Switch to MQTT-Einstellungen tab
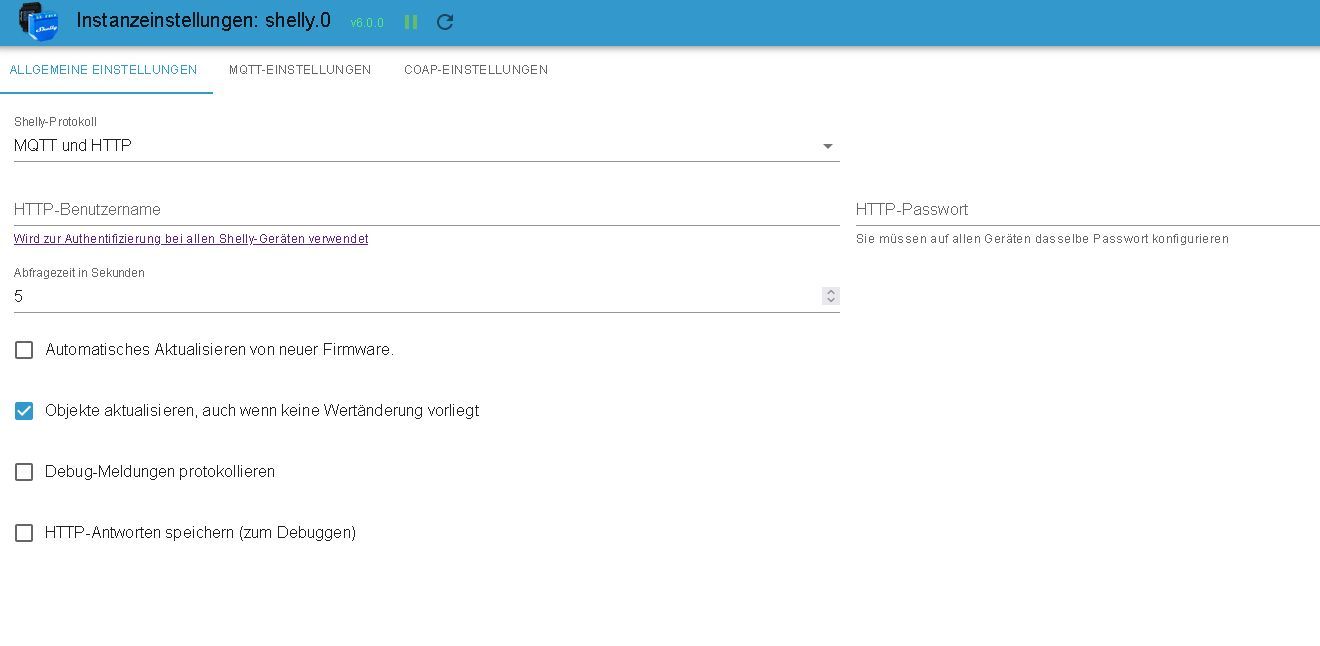This screenshot has width=1320, height=646. (300, 70)
